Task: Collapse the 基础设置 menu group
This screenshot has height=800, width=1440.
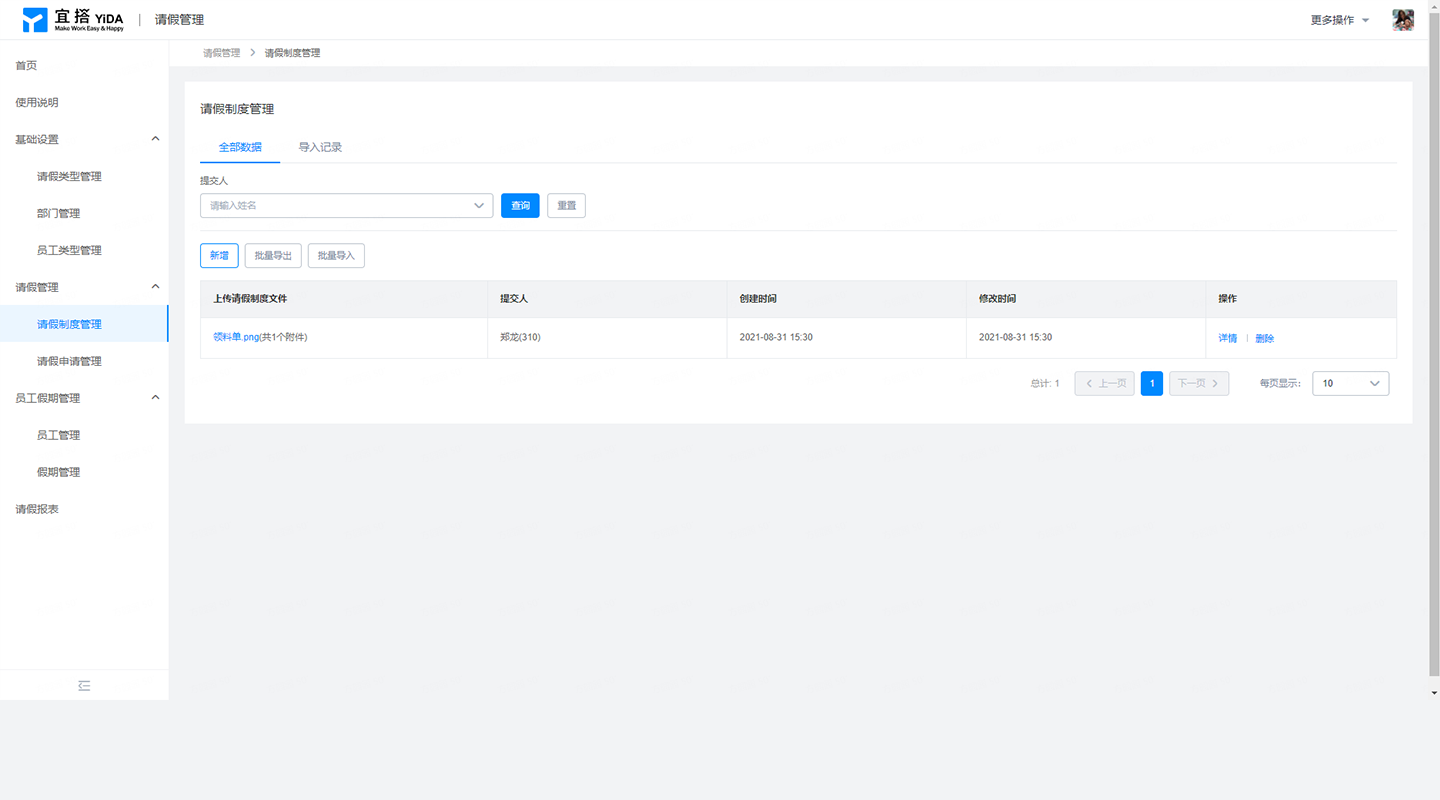Action: coord(155,139)
